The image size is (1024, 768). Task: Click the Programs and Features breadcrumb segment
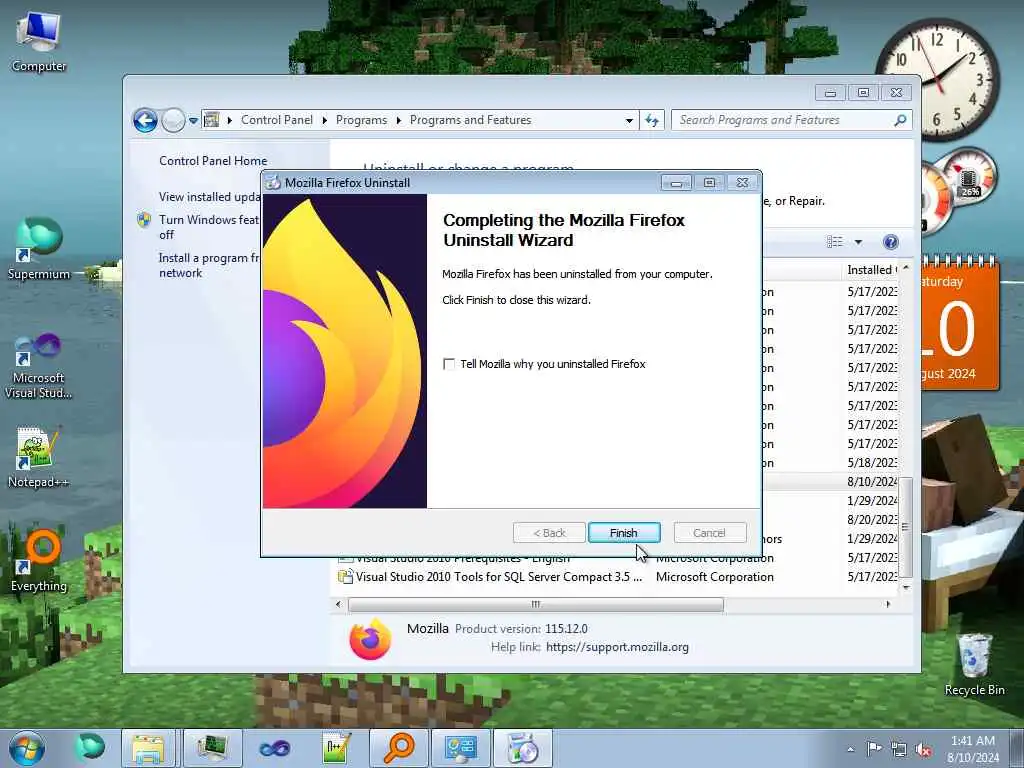click(470, 120)
